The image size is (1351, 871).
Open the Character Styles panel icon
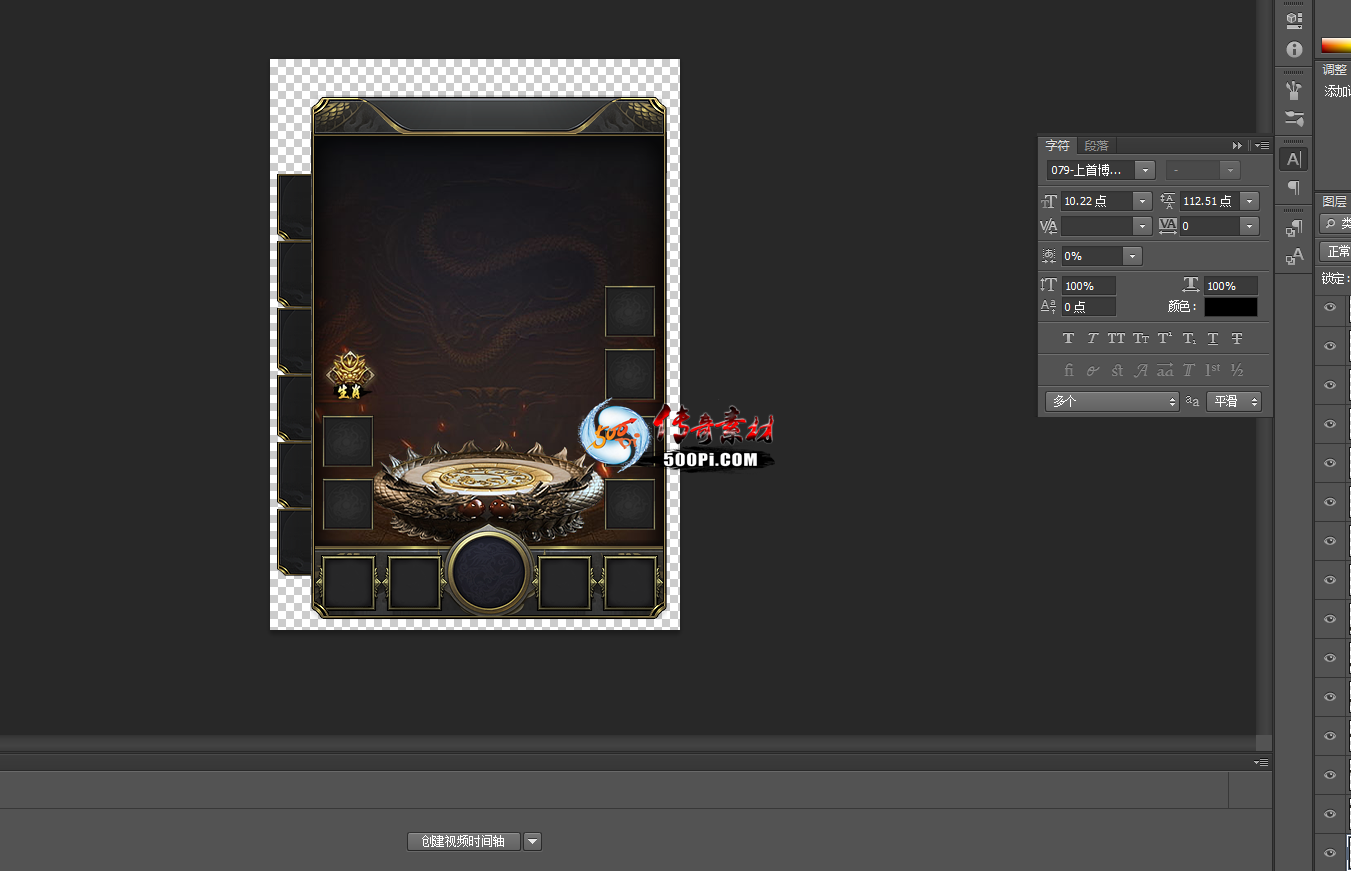tap(1294, 257)
